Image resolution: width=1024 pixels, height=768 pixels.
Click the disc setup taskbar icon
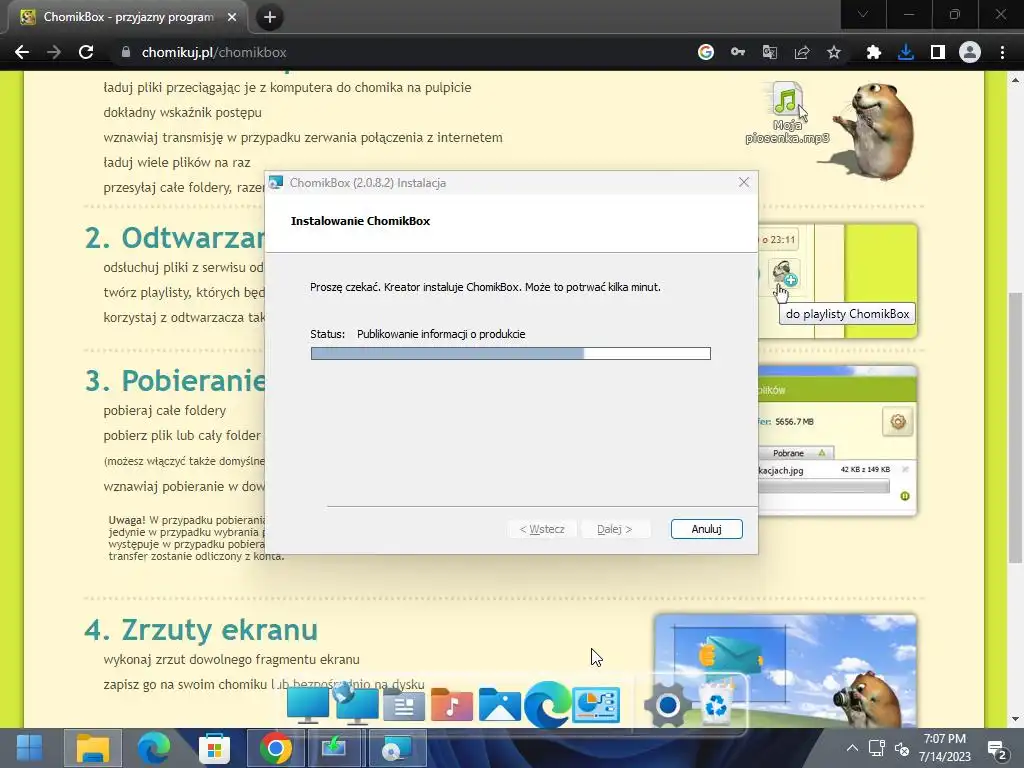[x=397, y=748]
